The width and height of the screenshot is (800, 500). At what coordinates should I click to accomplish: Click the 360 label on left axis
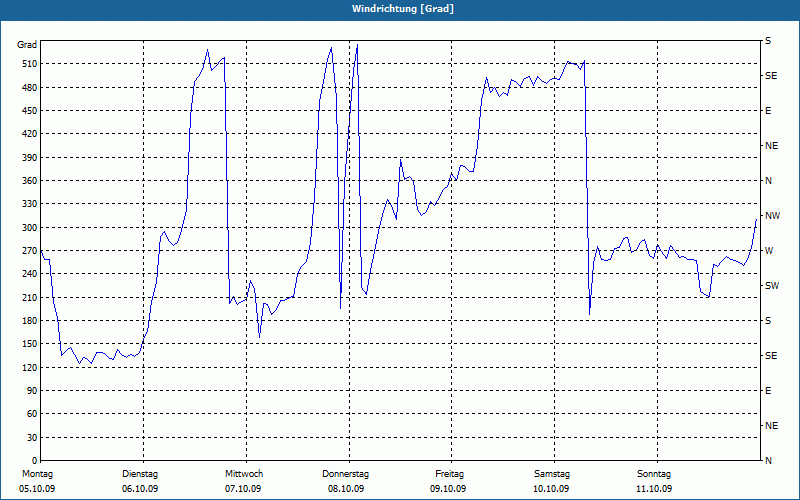(x=29, y=181)
